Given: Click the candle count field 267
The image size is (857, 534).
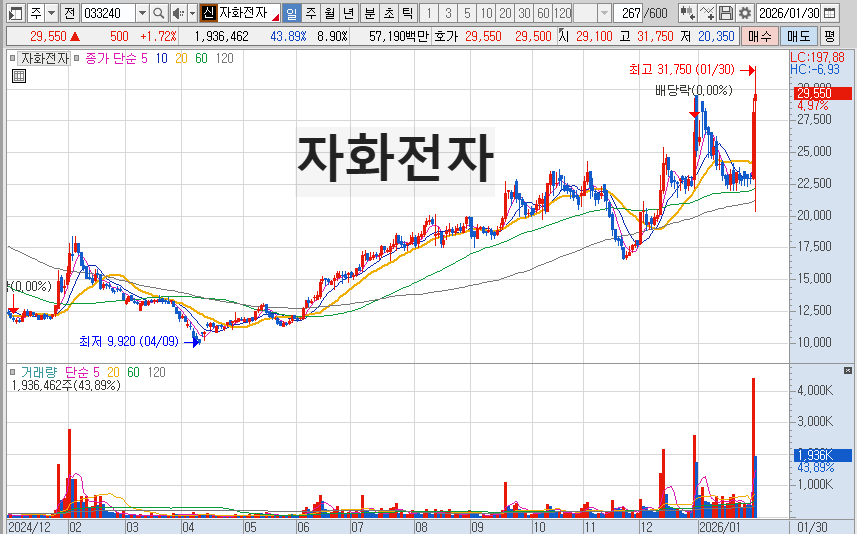Looking at the screenshot, I should click(x=628, y=13).
